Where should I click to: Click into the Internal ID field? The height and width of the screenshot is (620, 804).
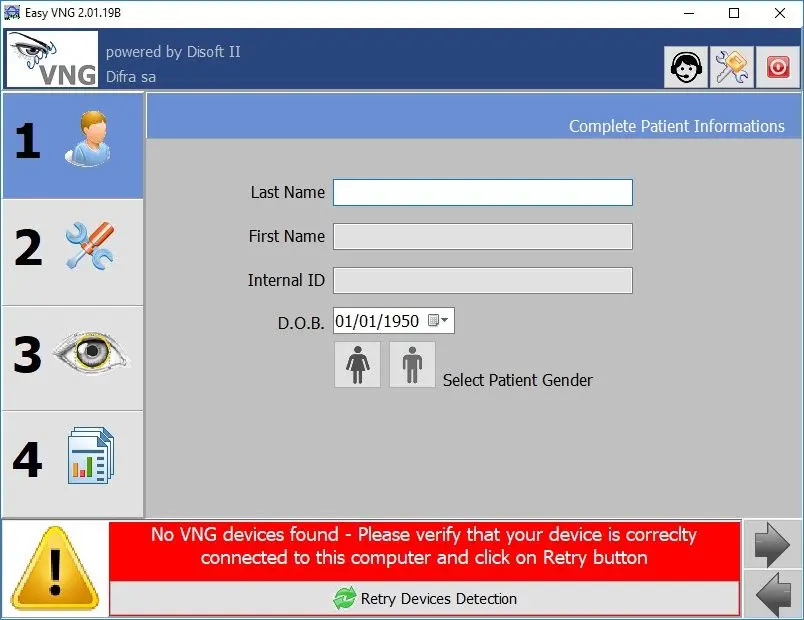click(x=482, y=280)
